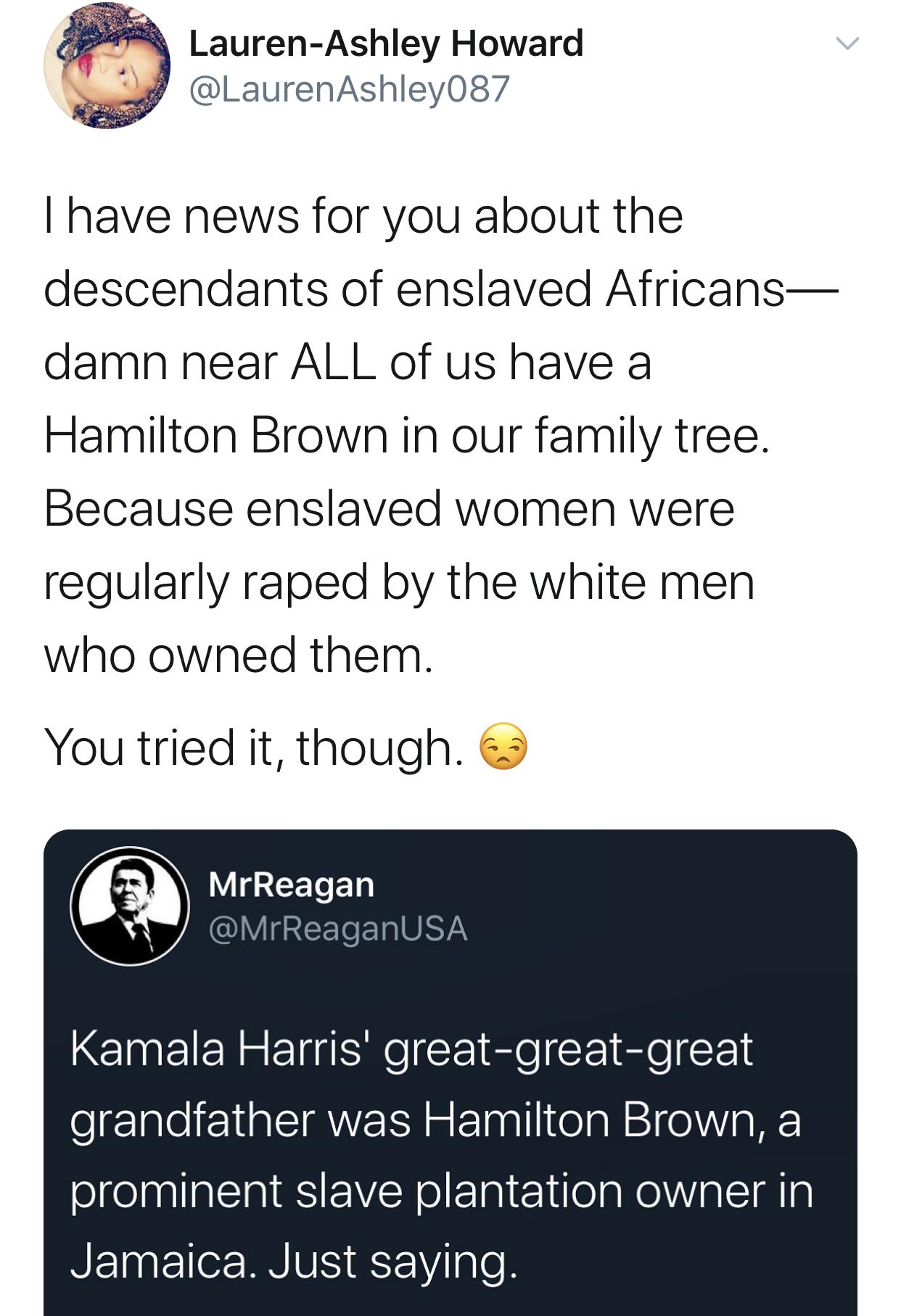Expand the tweet options chevron
901x1316 pixels.
click(847, 44)
